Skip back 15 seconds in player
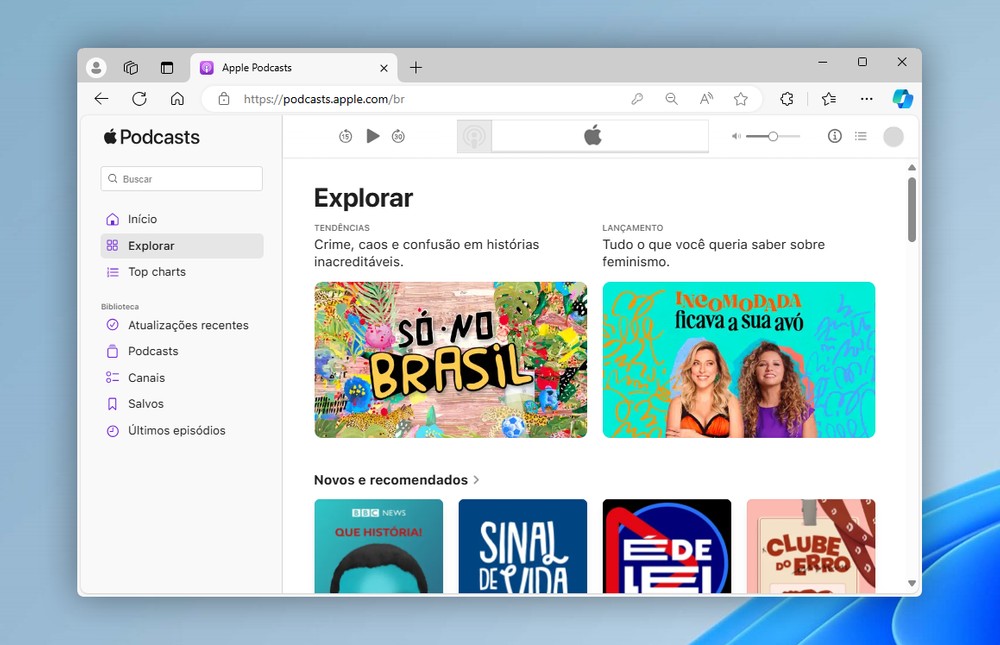 (346, 136)
